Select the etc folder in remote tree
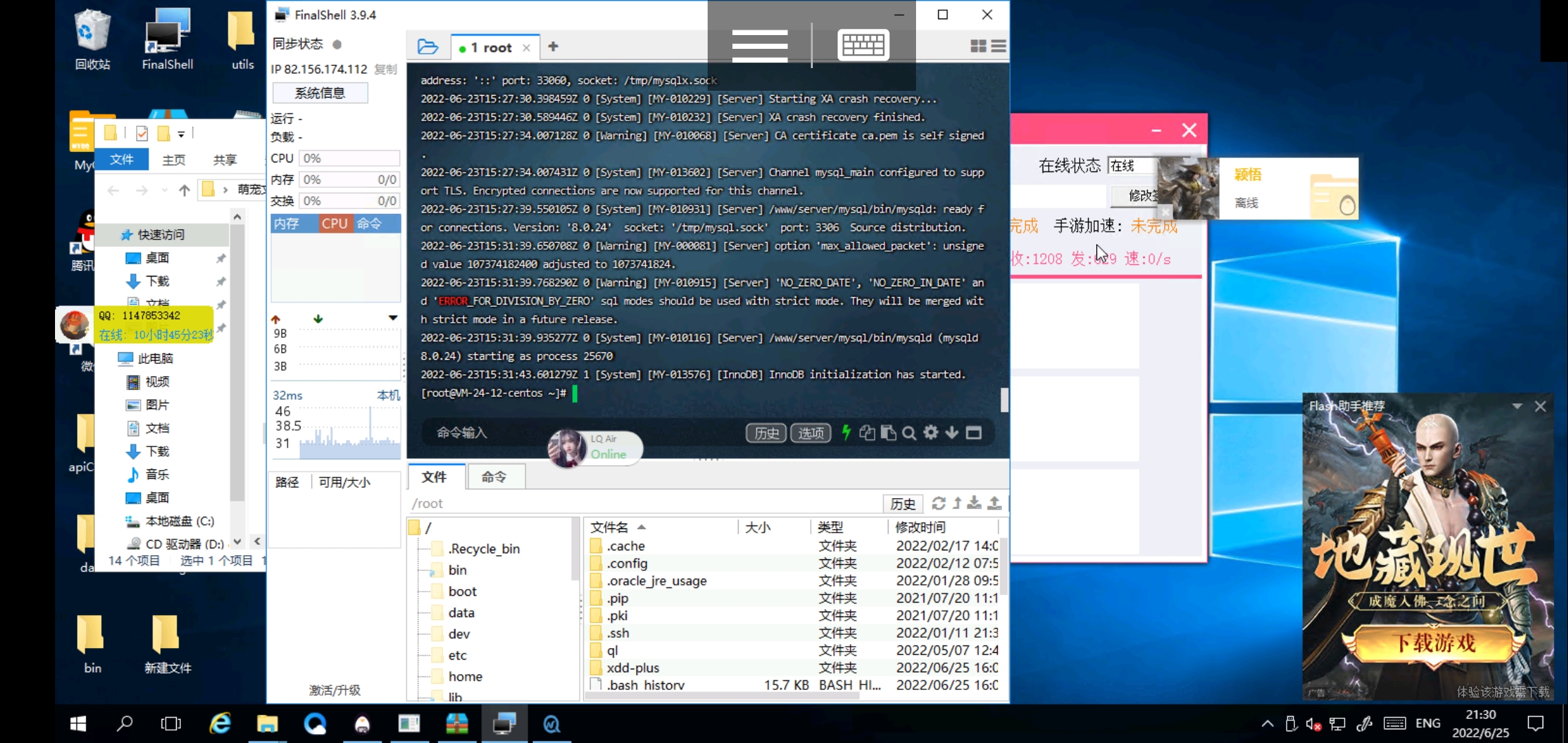The width and height of the screenshot is (1568, 743). [457, 656]
